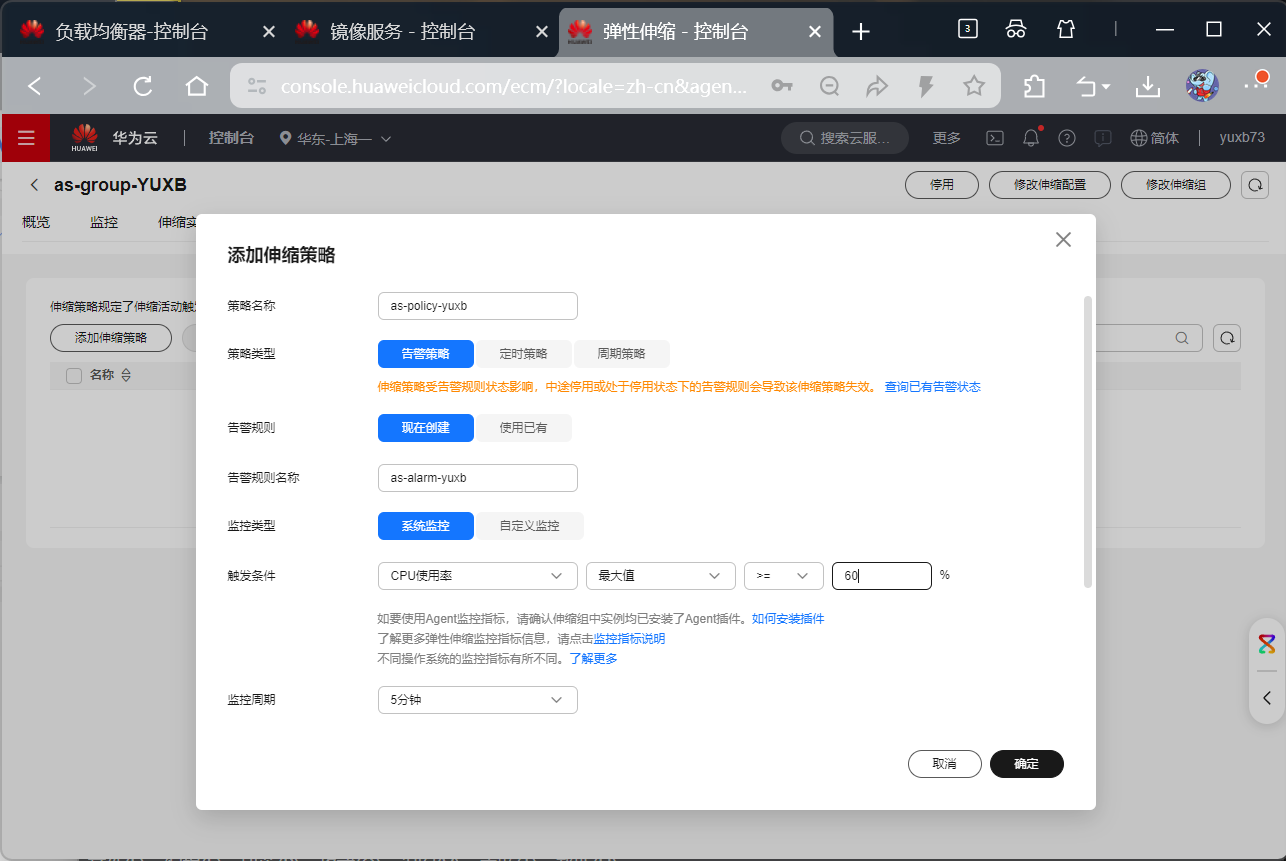1286x861 pixels.
Task: Click the threshold value field showing 60
Action: [x=882, y=576]
